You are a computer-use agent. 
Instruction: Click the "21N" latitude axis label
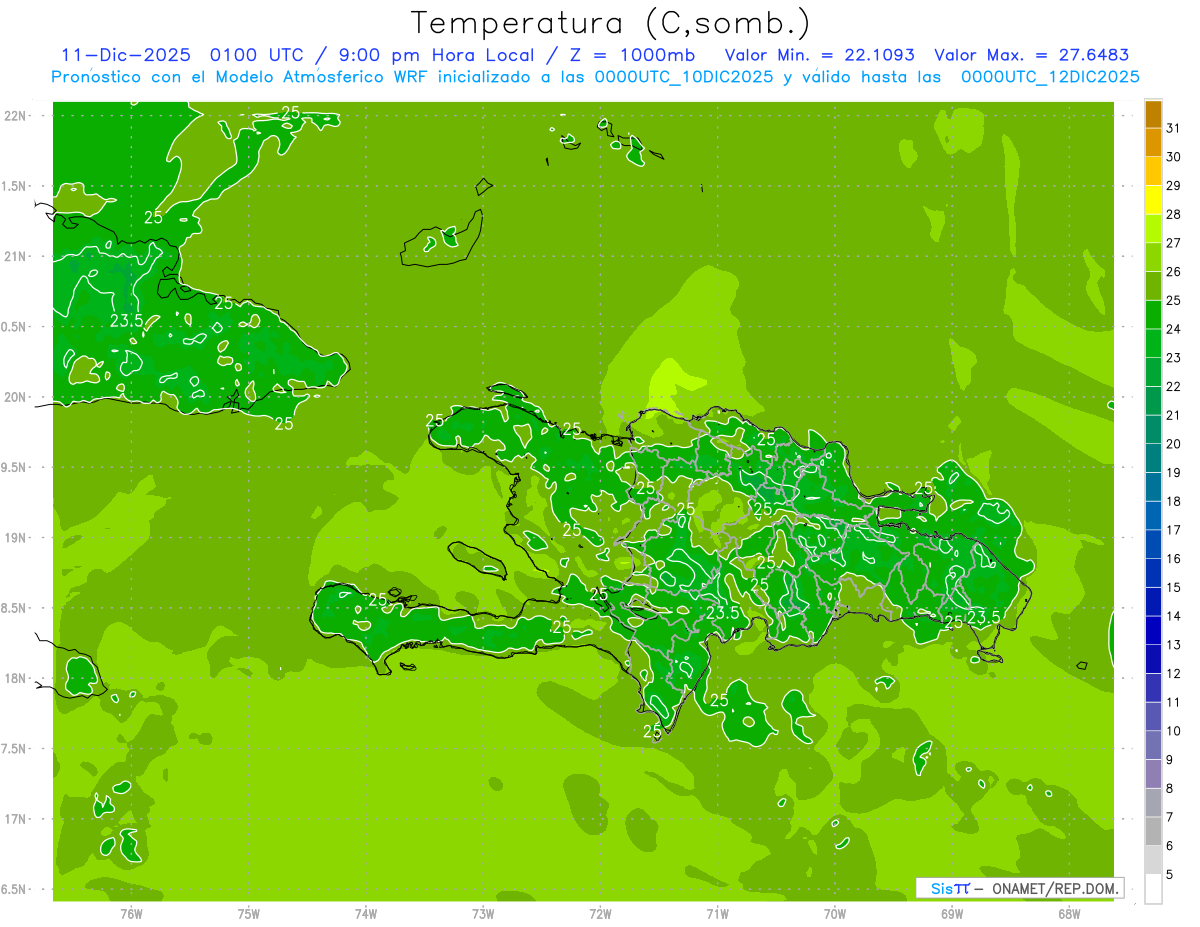(16, 256)
